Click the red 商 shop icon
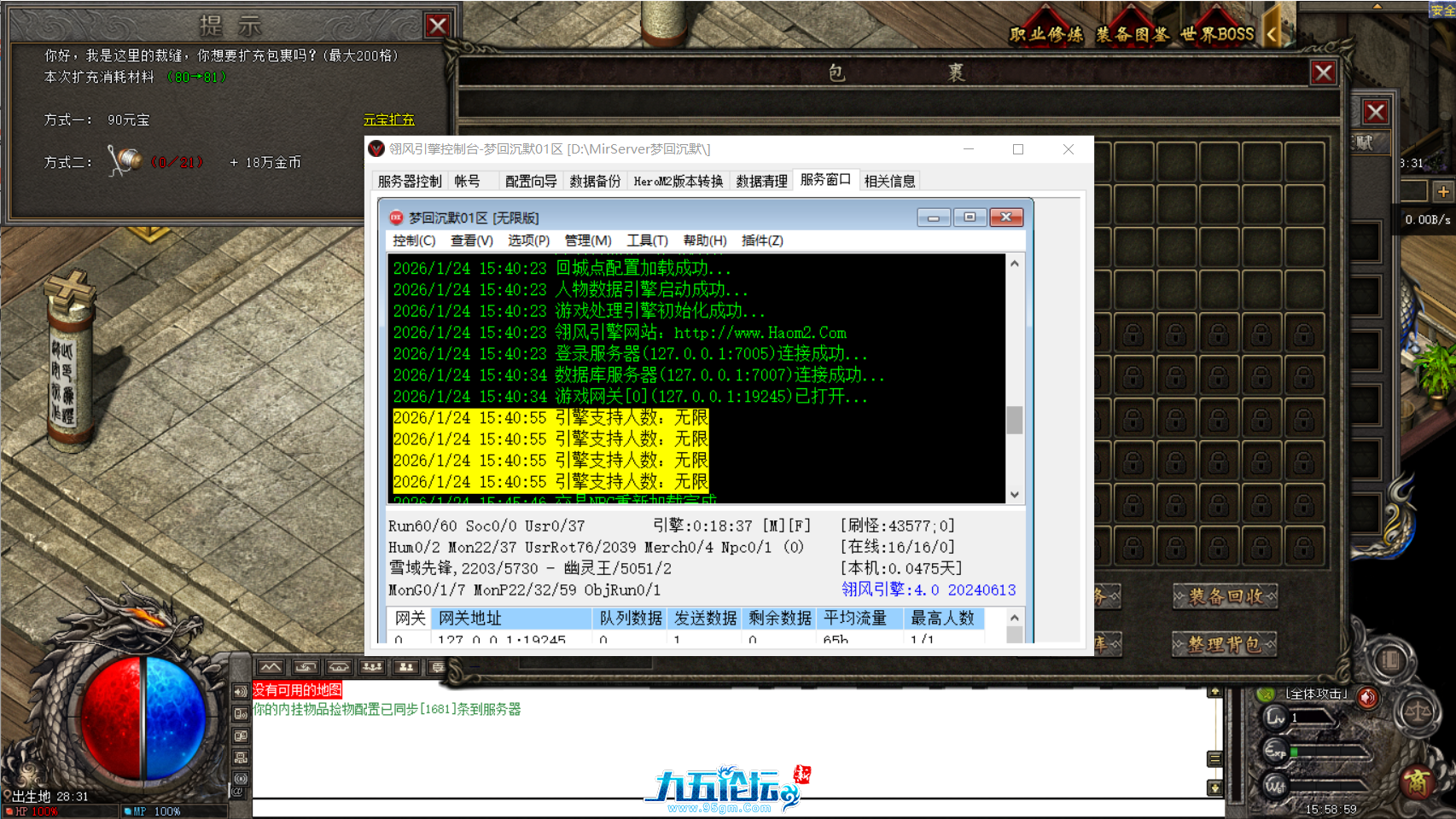This screenshot has height=819, width=1456. tap(1417, 781)
